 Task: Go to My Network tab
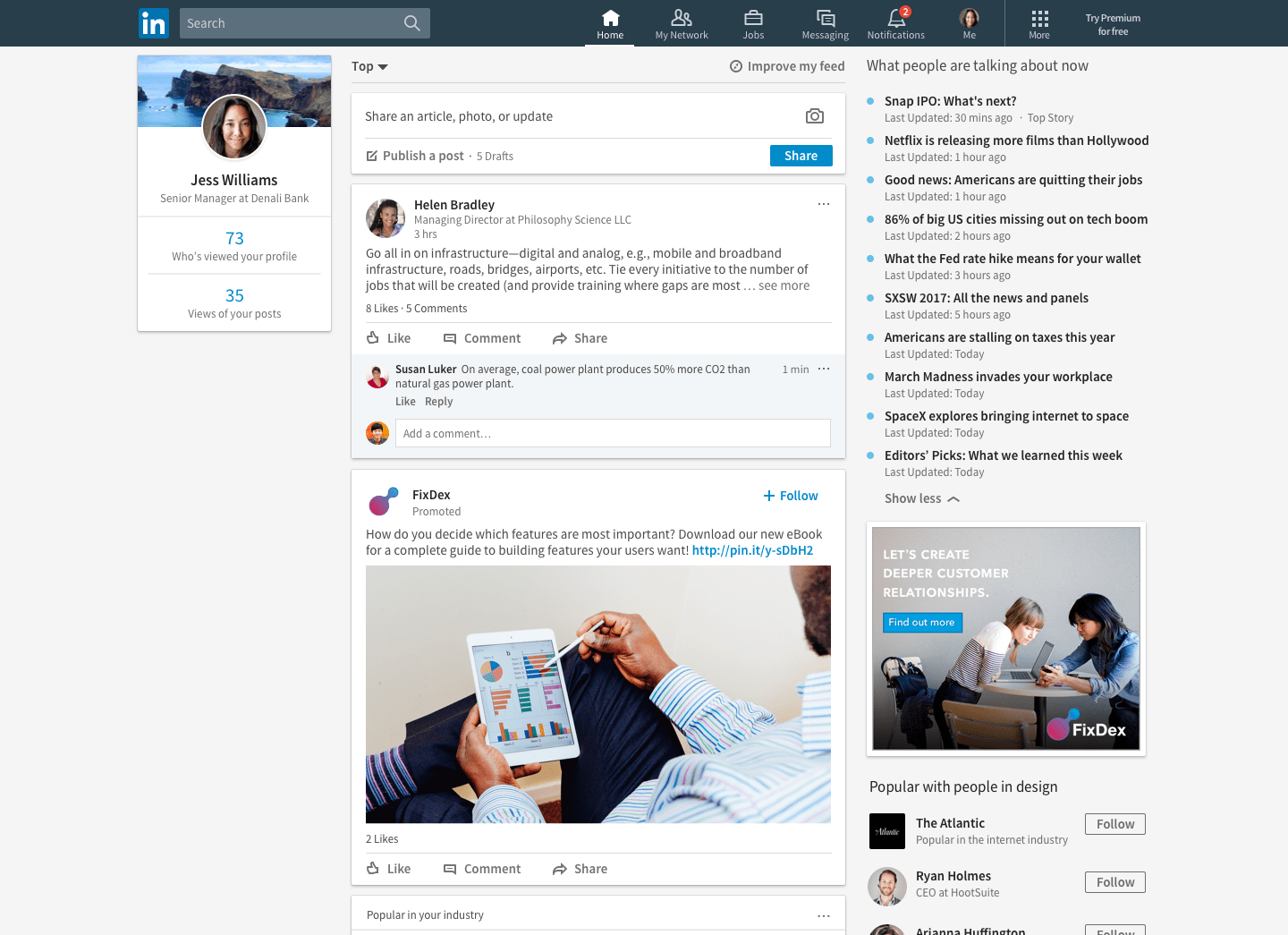coord(682,23)
